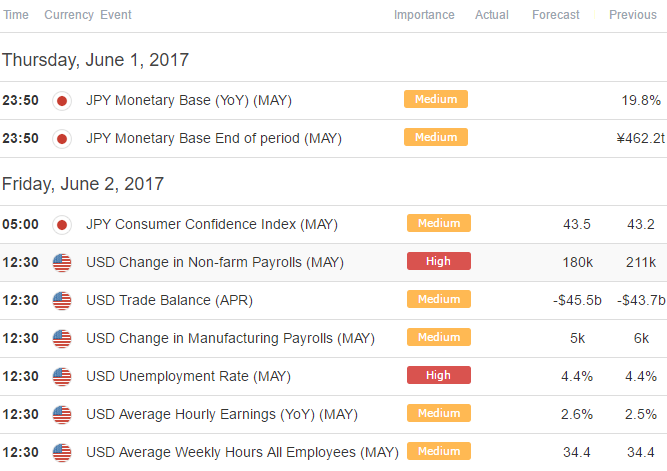The height and width of the screenshot is (471, 667).
Task: Click US flag beside Manufacturing Payrolls
Action: pyautogui.click(x=62, y=339)
